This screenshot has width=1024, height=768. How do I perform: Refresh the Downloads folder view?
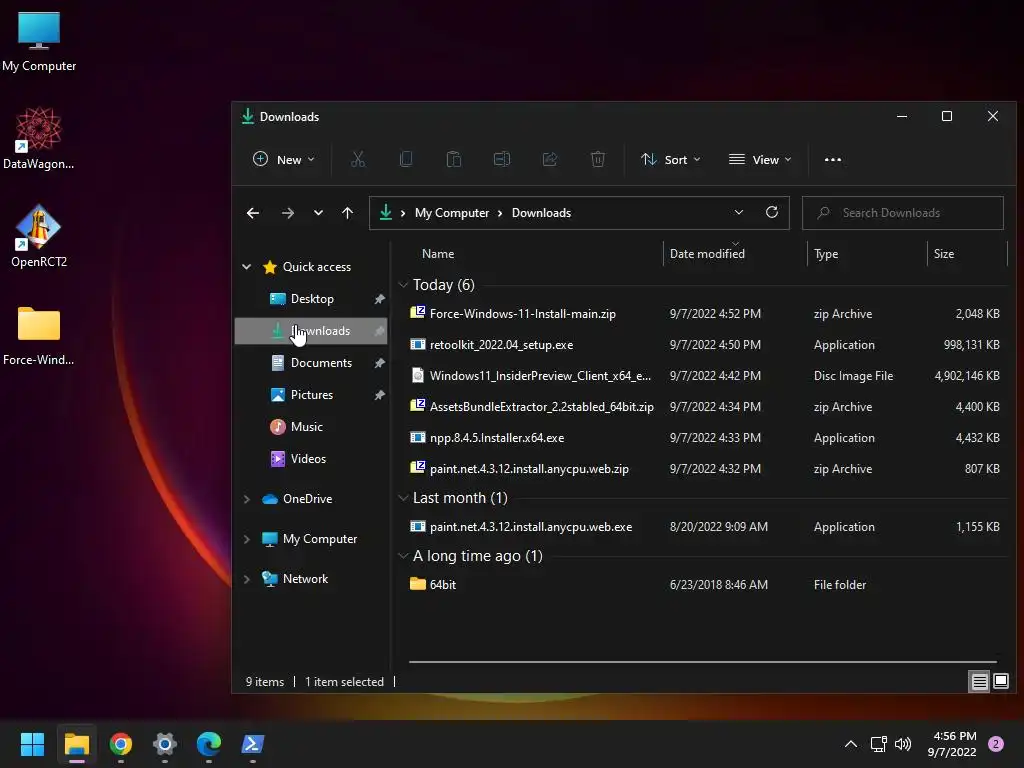772,212
